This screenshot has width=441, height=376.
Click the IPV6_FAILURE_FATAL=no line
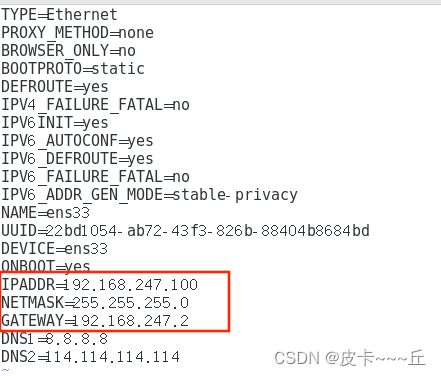click(x=95, y=177)
